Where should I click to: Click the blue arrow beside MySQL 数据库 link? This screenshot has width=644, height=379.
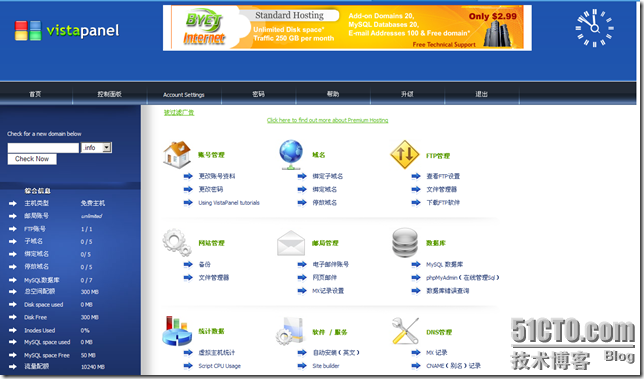(x=416, y=264)
